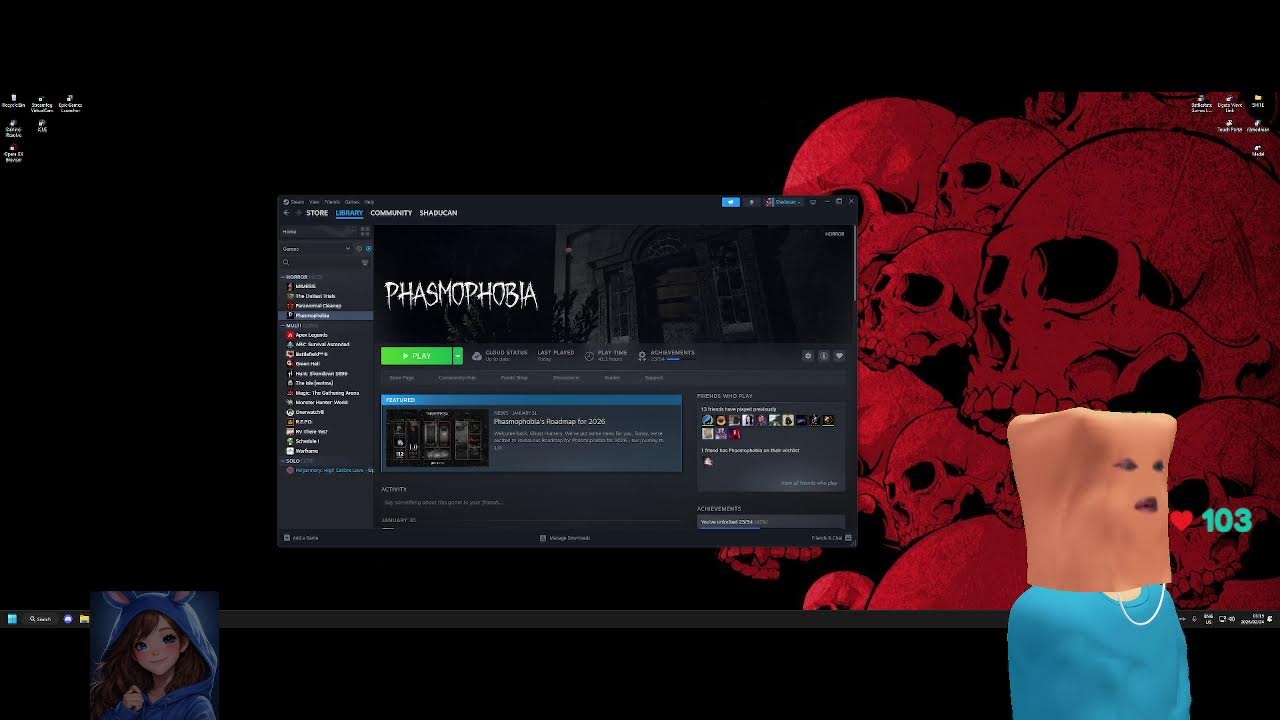Click the activity status input field

tap(530, 502)
